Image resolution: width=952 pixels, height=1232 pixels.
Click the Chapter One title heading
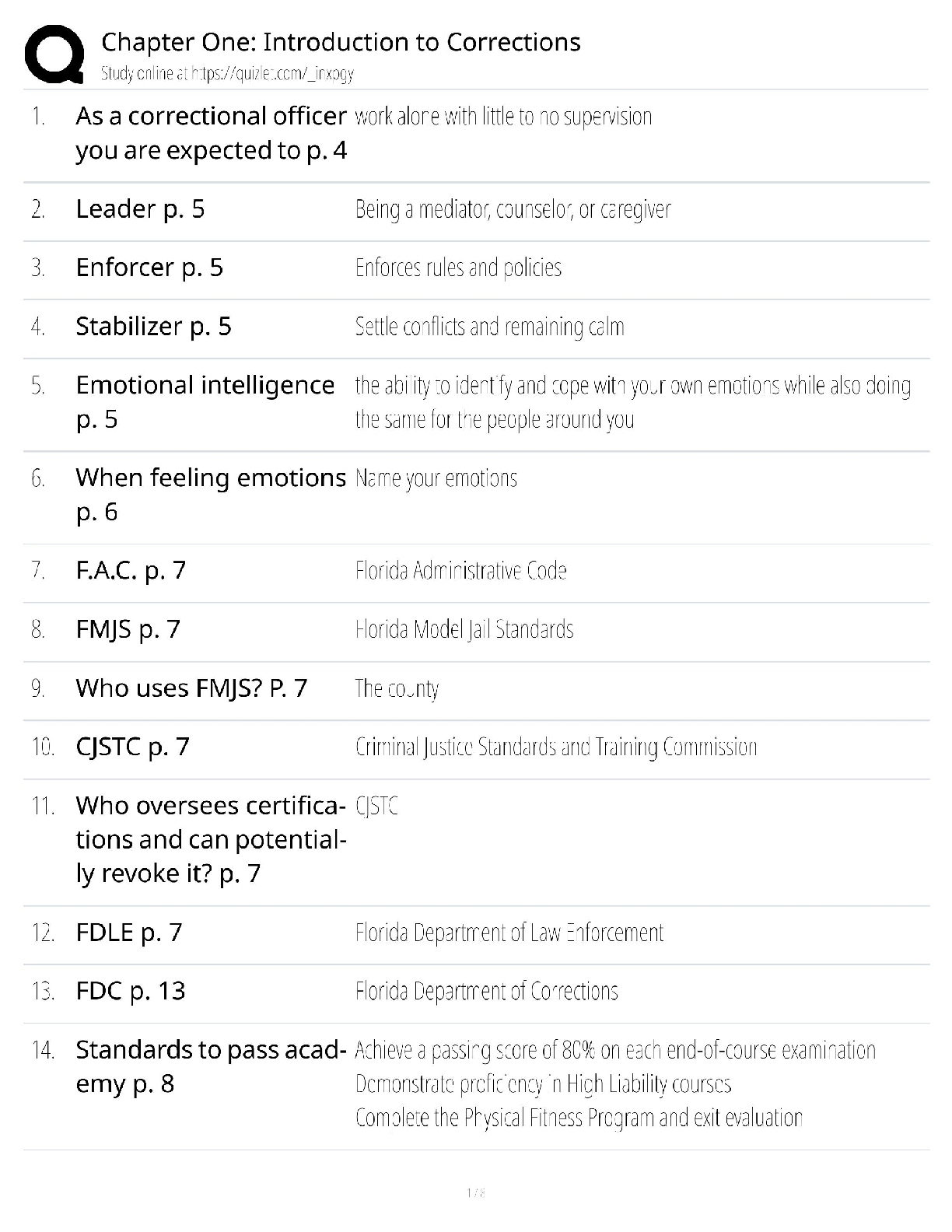click(341, 42)
